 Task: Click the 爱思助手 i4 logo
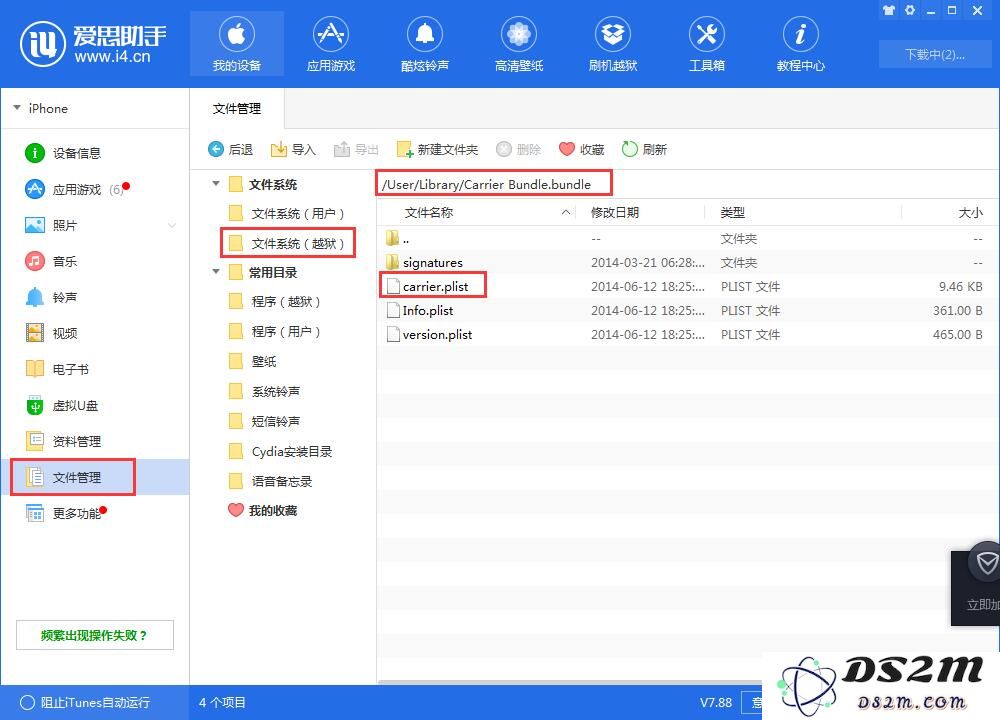[93, 44]
